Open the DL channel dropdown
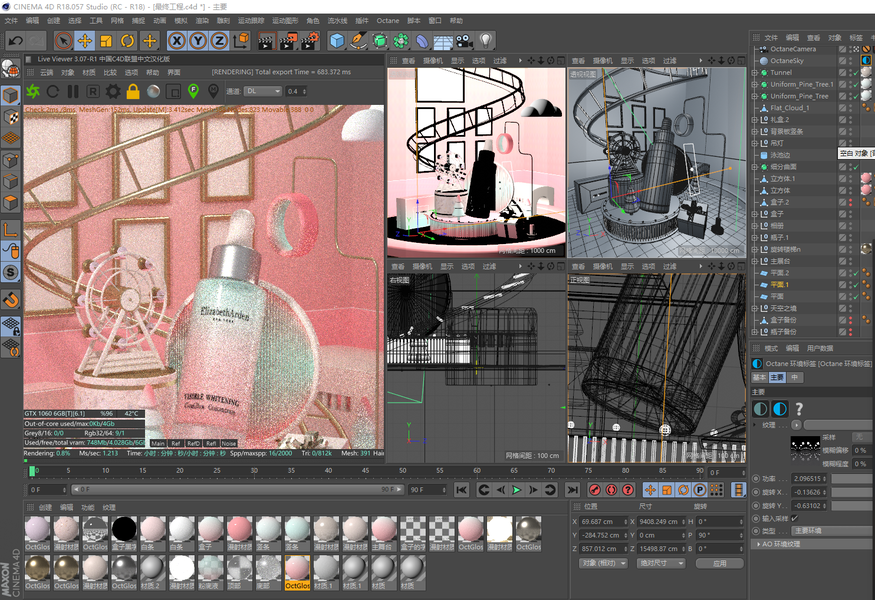This screenshot has width=875, height=600. click(263, 91)
